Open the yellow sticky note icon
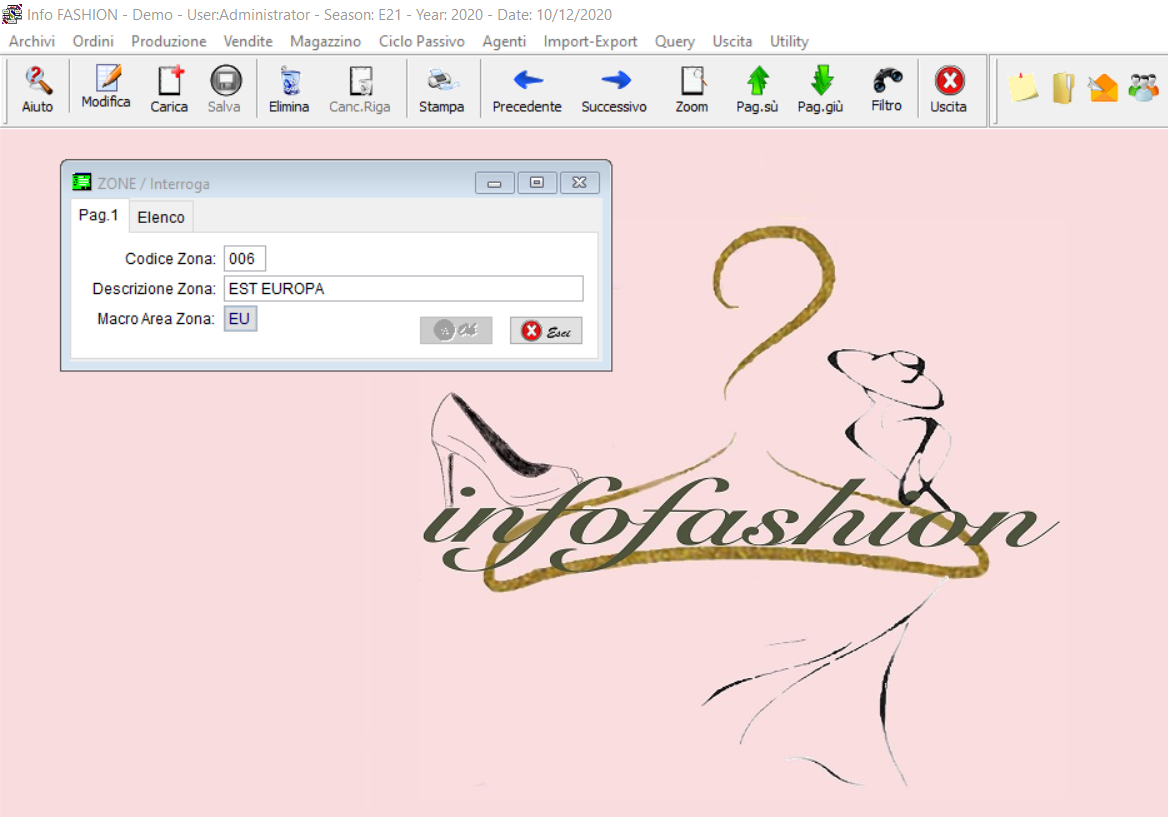This screenshot has height=817, width=1168. (x=1022, y=88)
